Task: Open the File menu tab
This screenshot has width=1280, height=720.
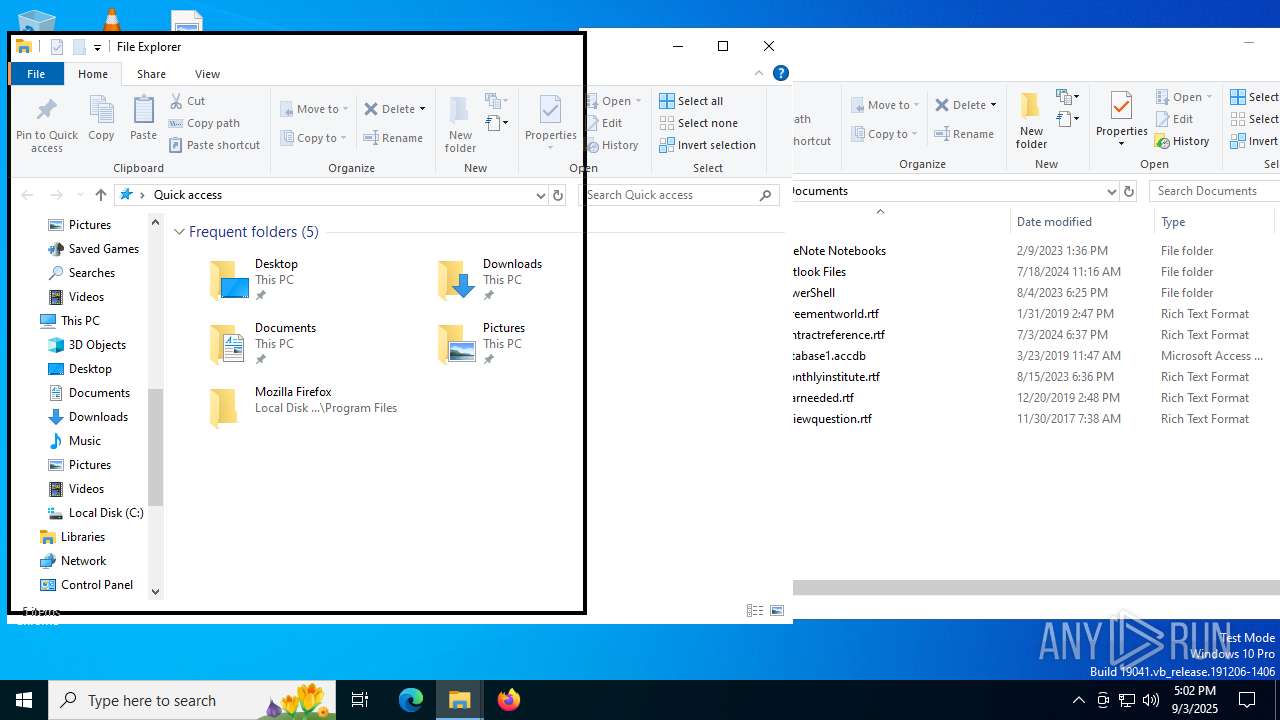Action: tap(36, 74)
